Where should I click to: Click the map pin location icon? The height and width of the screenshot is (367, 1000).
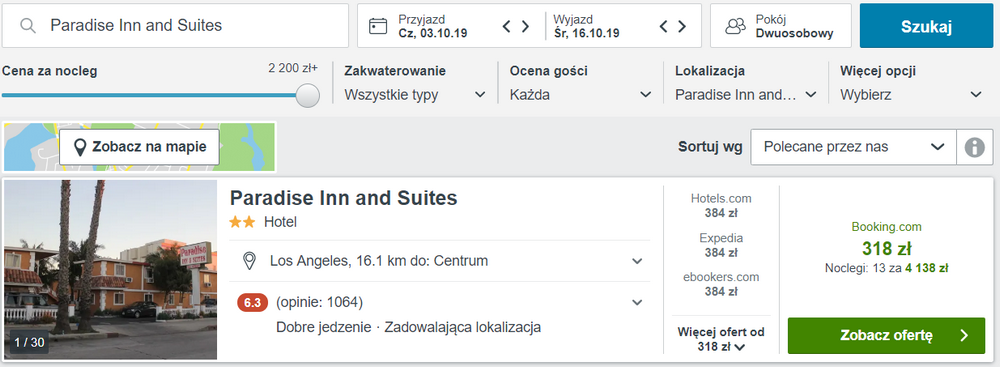[80, 147]
